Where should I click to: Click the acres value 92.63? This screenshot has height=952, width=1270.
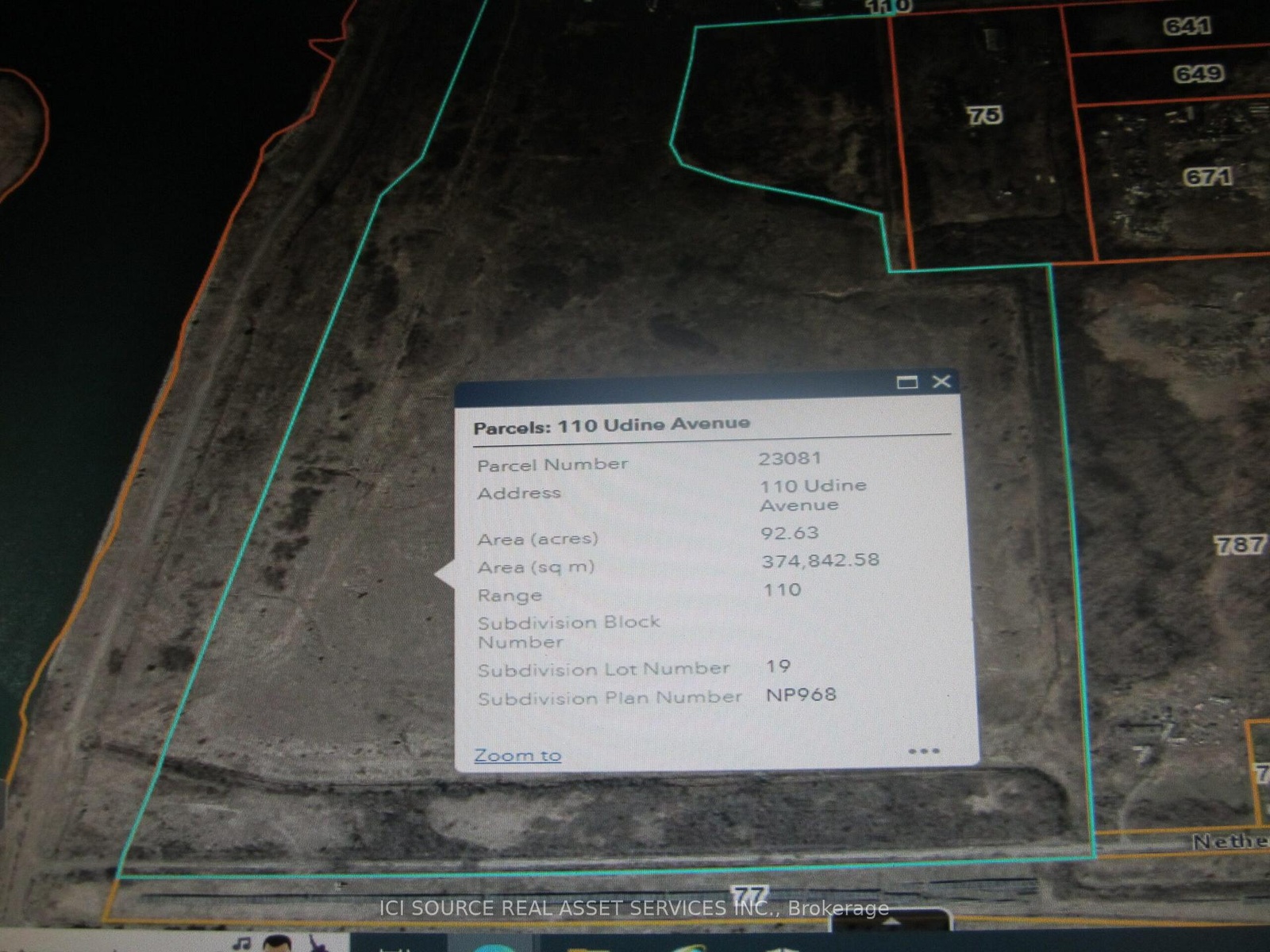click(x=789, y=533)
